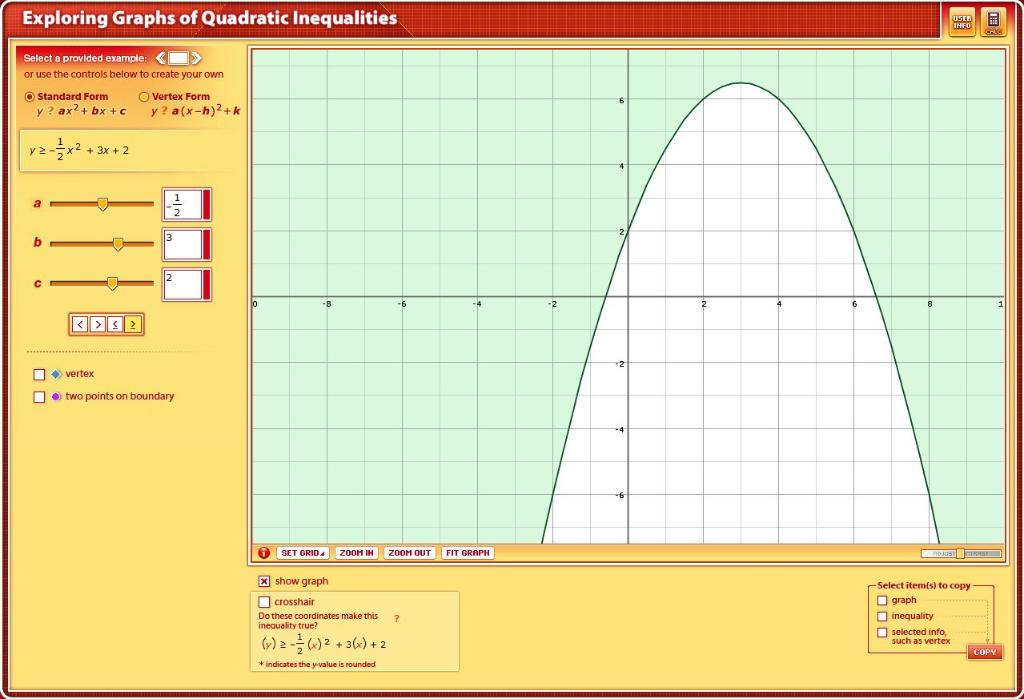Viewport: 1024px width, 699px height.
Task: Select the less-than inequality symbol
Action: click(x=80, y=324)
